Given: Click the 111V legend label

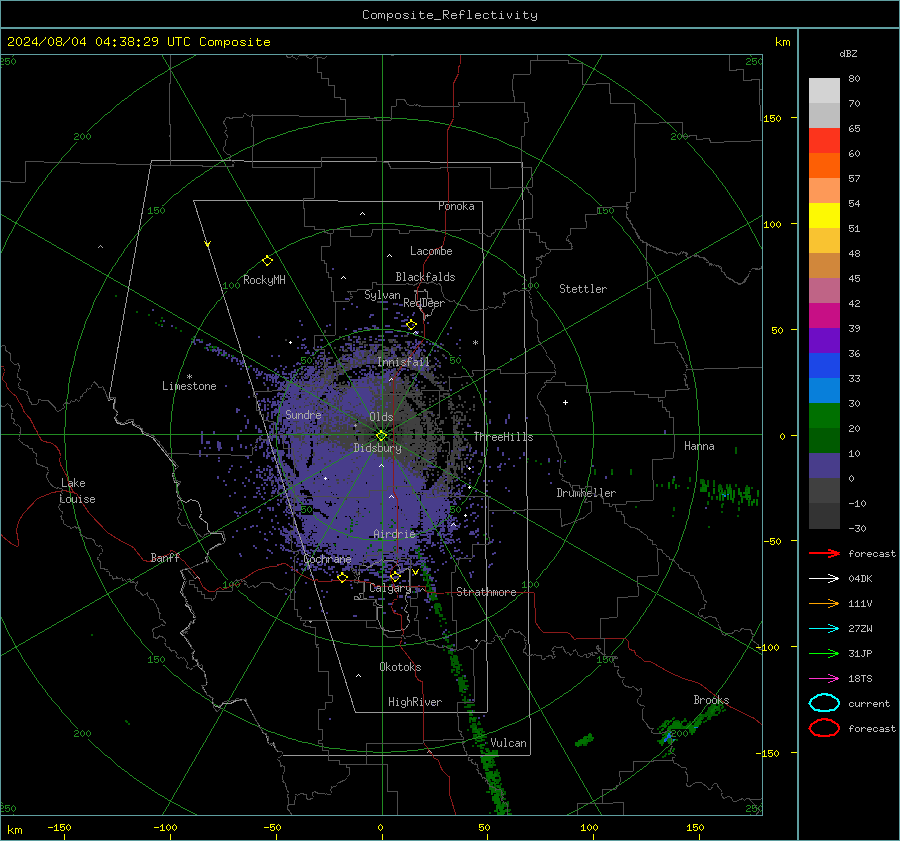Looking at the screenshot, I should [x=860, y=603].
